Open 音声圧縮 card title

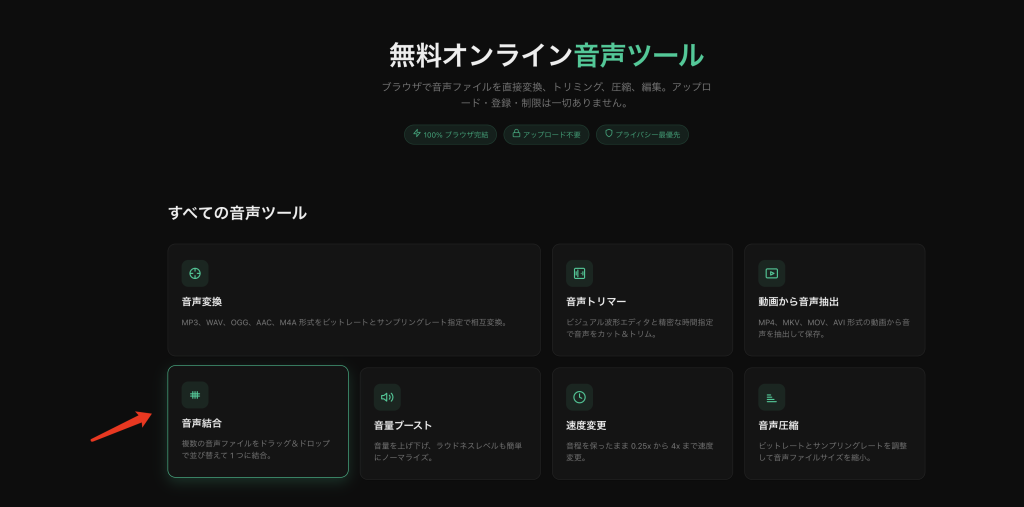[778, 425]
